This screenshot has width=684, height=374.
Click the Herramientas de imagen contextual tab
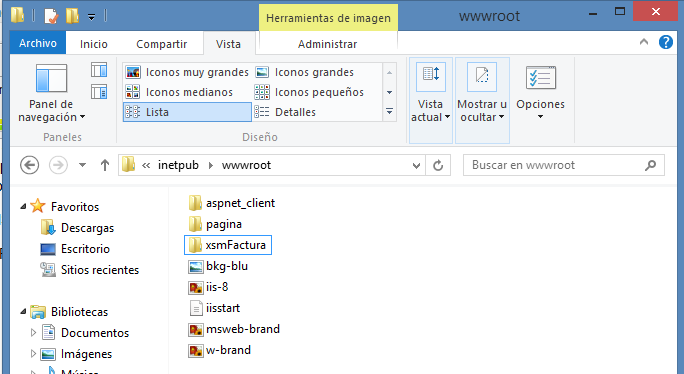click(328, 18)
